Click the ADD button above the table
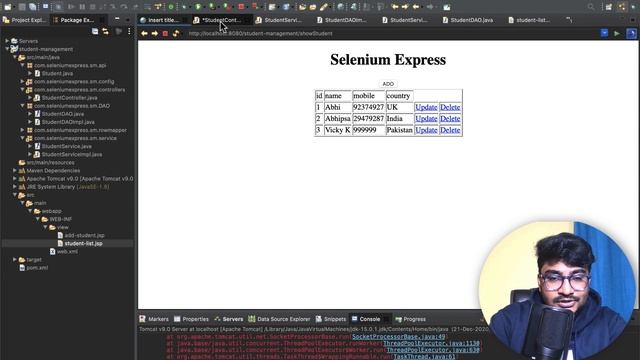This screenshot has height=360, width=640. [388, 84]
